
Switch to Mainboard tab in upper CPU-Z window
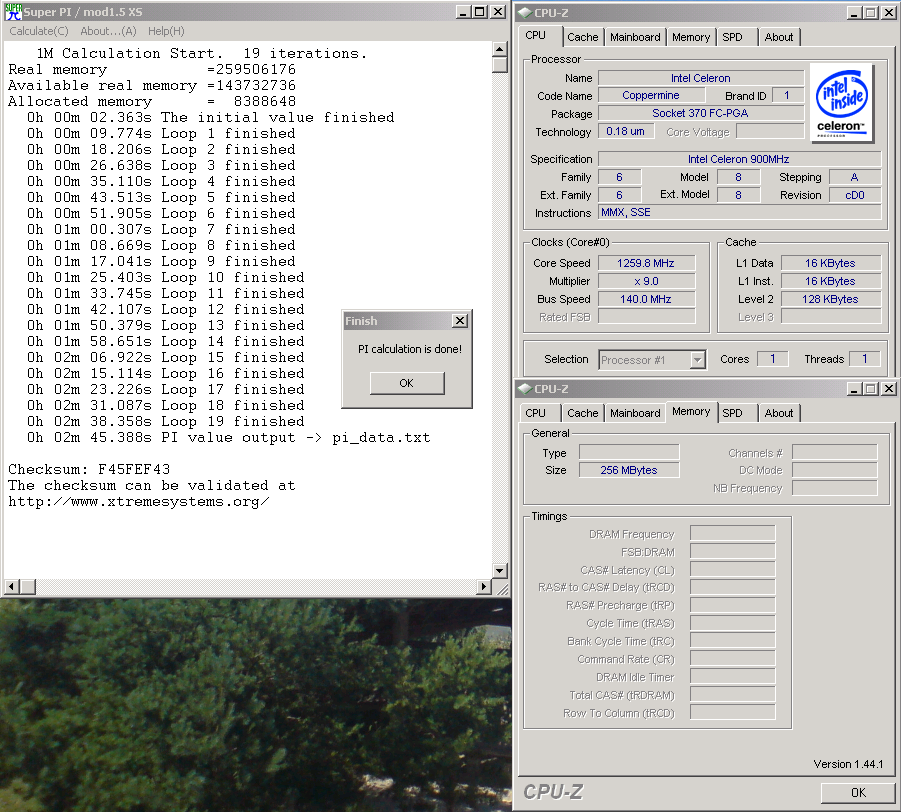pyautogui.click(x=635, y=37)
